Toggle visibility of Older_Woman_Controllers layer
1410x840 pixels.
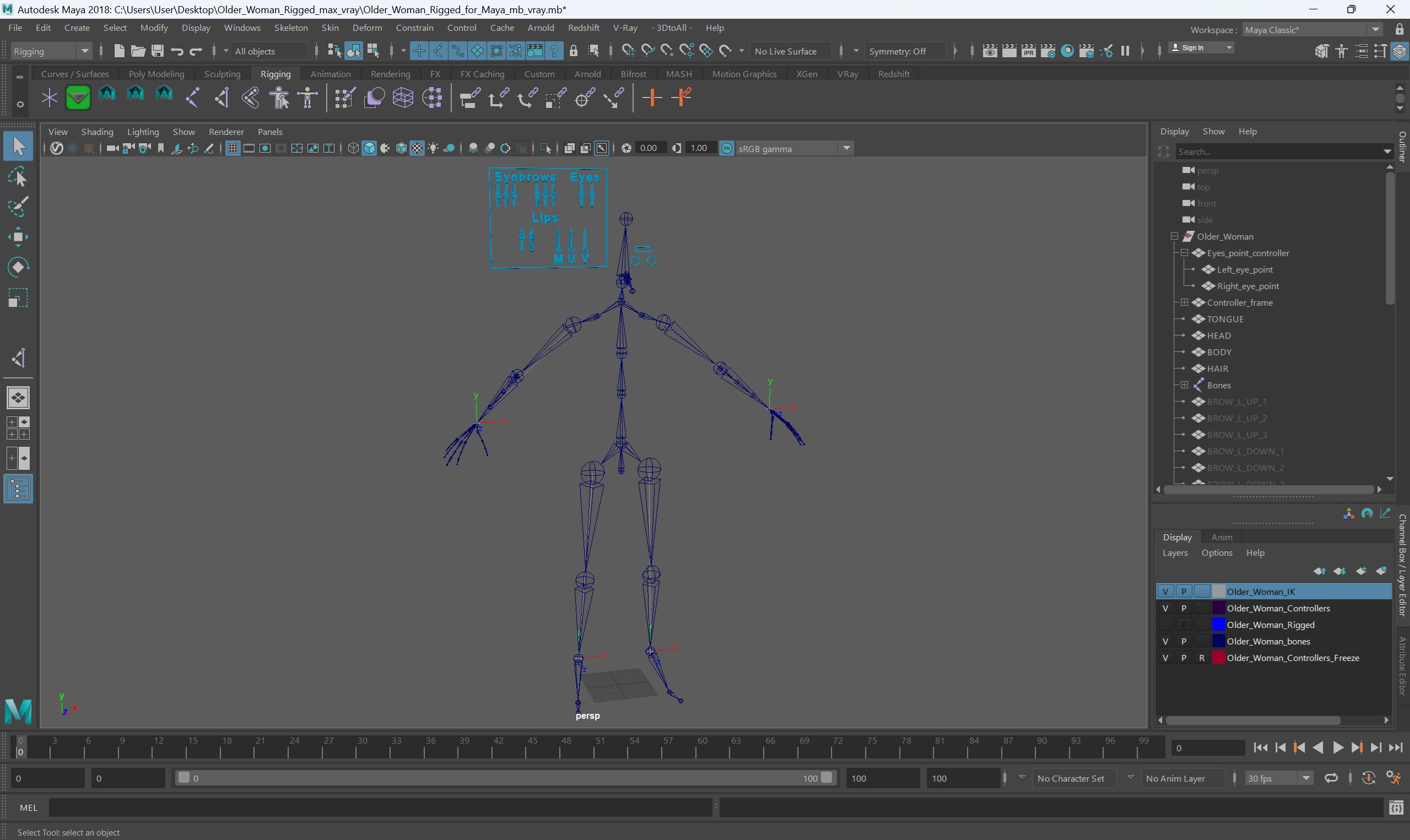(1165, 608)
